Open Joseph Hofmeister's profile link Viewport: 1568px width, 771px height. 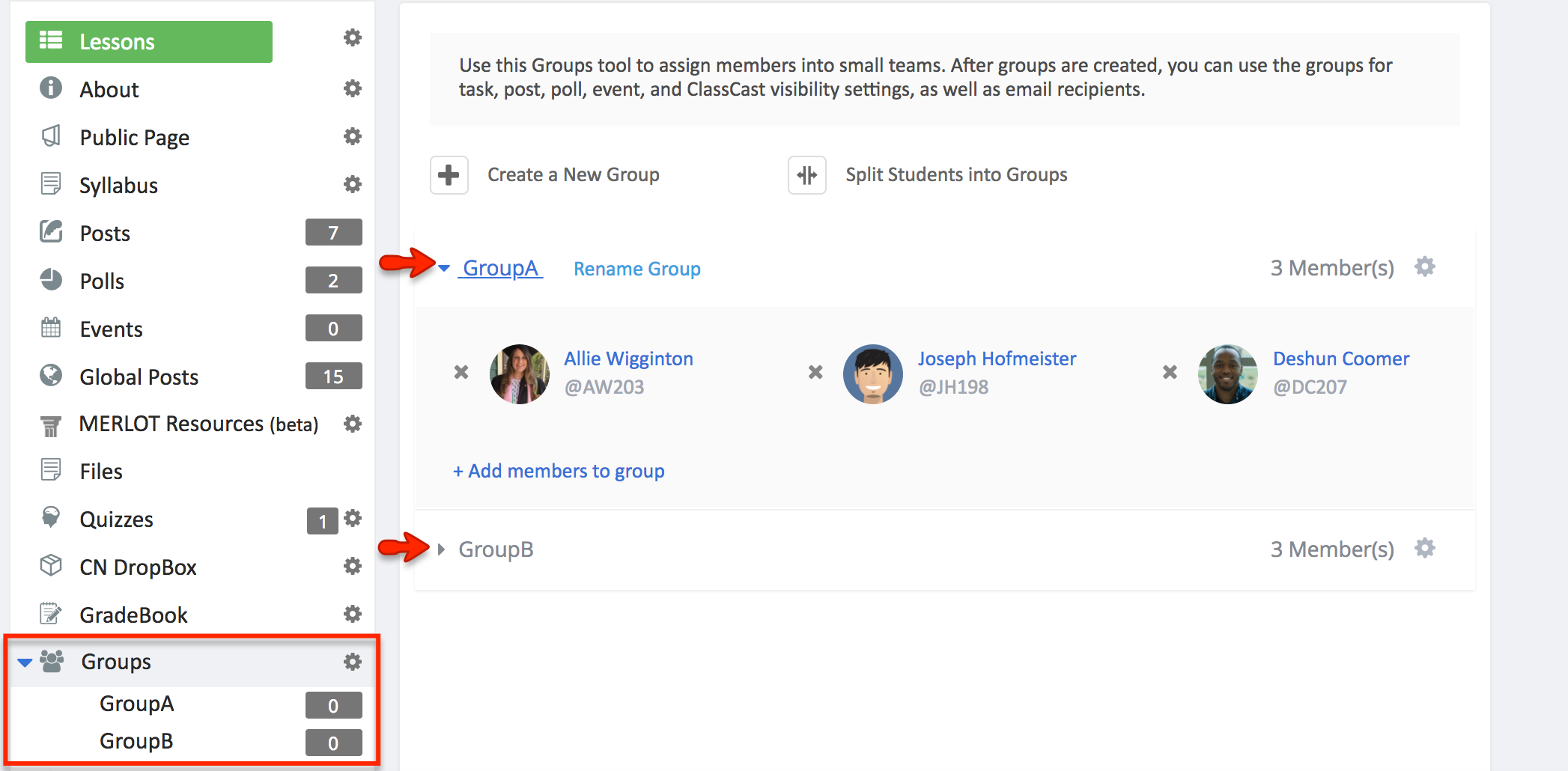tap(997, 359)
